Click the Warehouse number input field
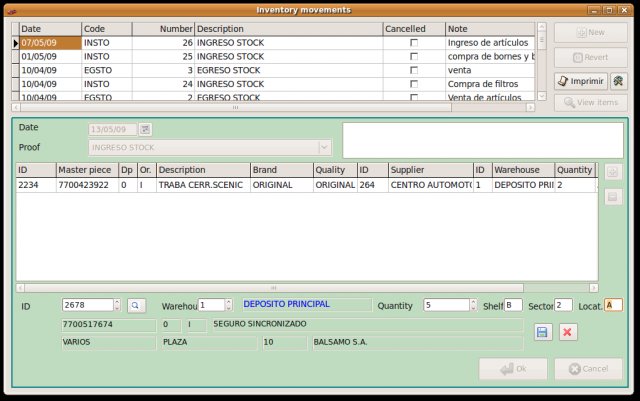The height and width of the screenshot is (401, 640). [x=211, y=305]
